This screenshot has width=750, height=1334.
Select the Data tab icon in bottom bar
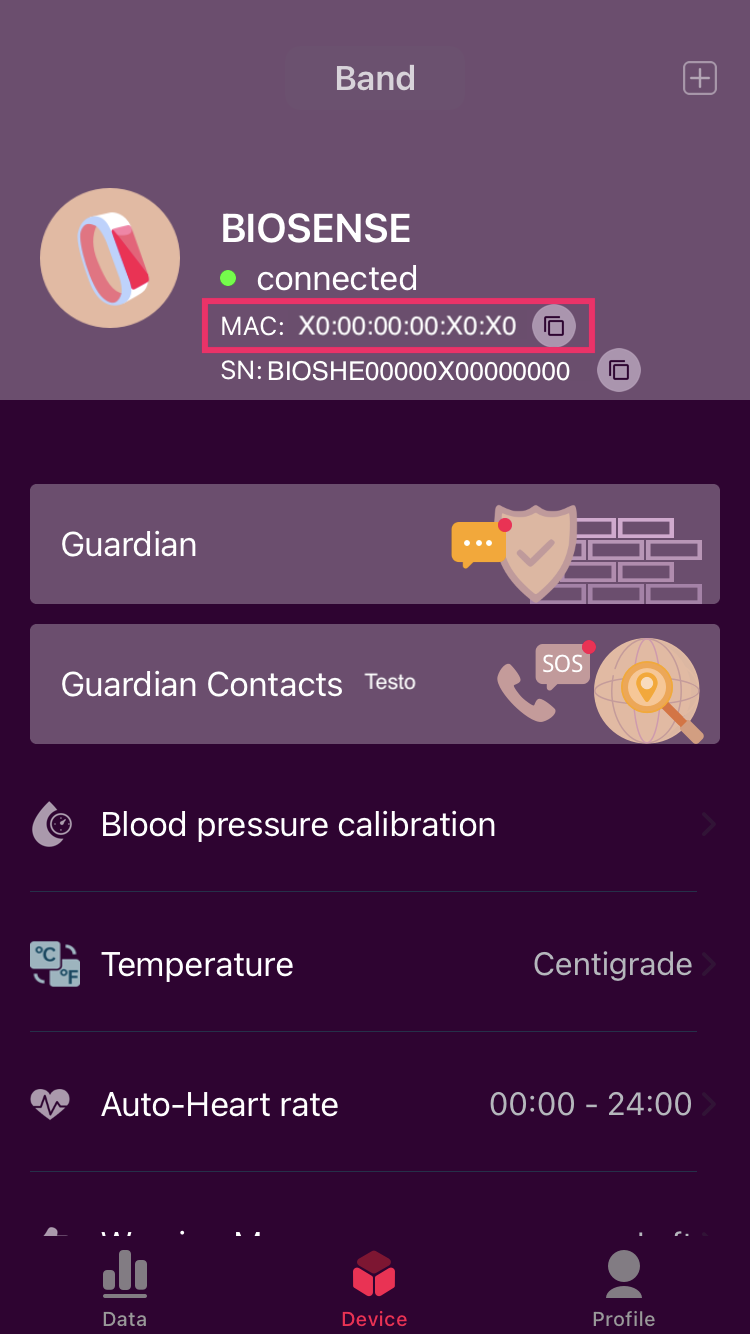point(124,1274)
